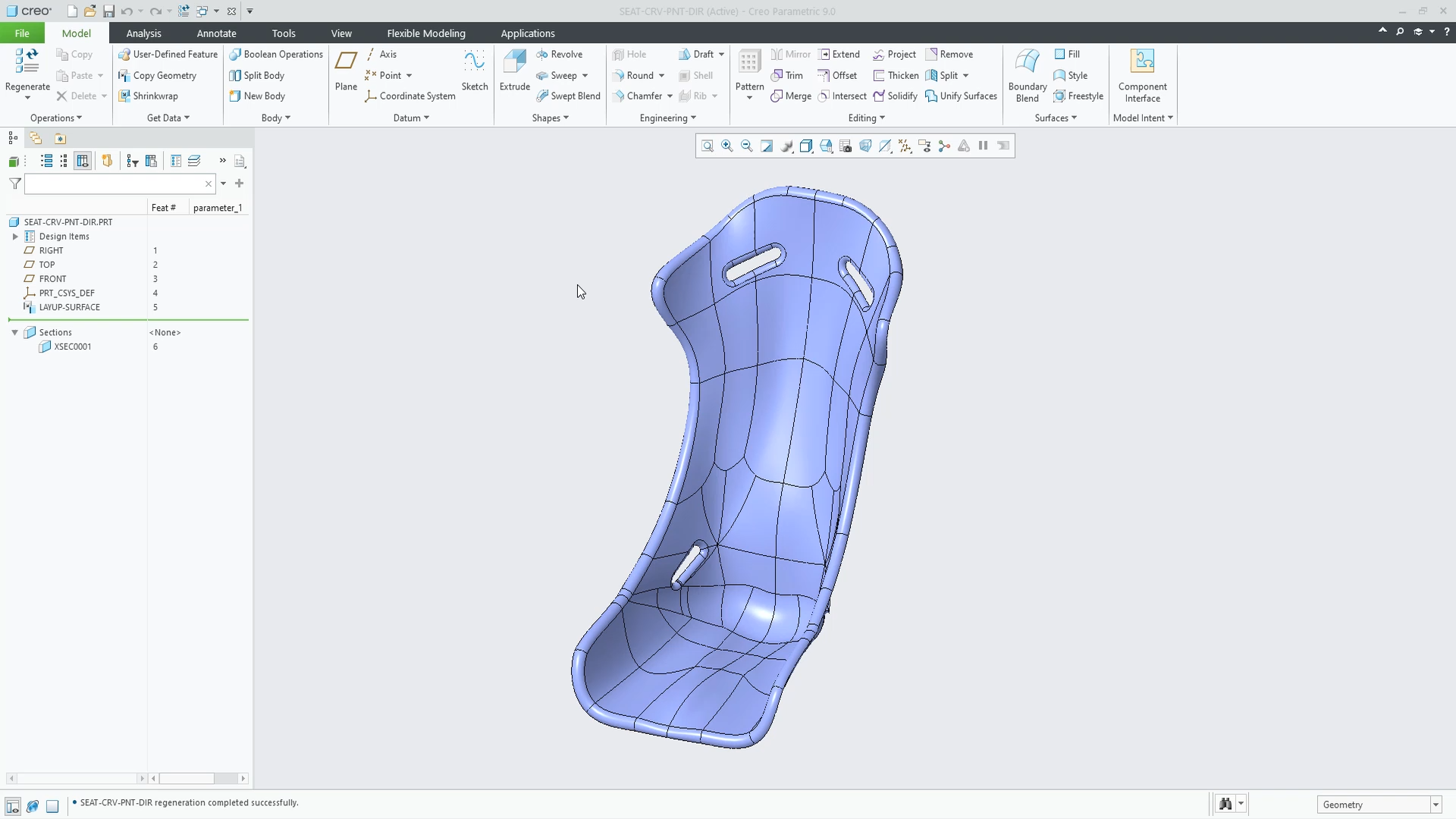Open the Flexible Modeling tab
Screen dimensions: 1456x819
[426, 33]
